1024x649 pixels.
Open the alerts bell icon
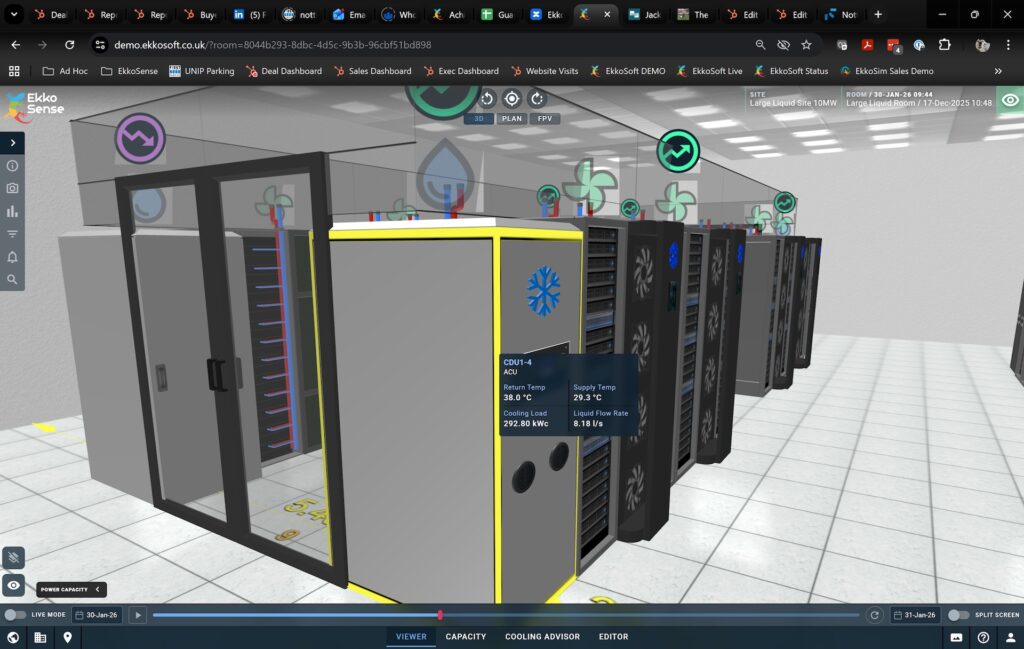click(12, 257)
